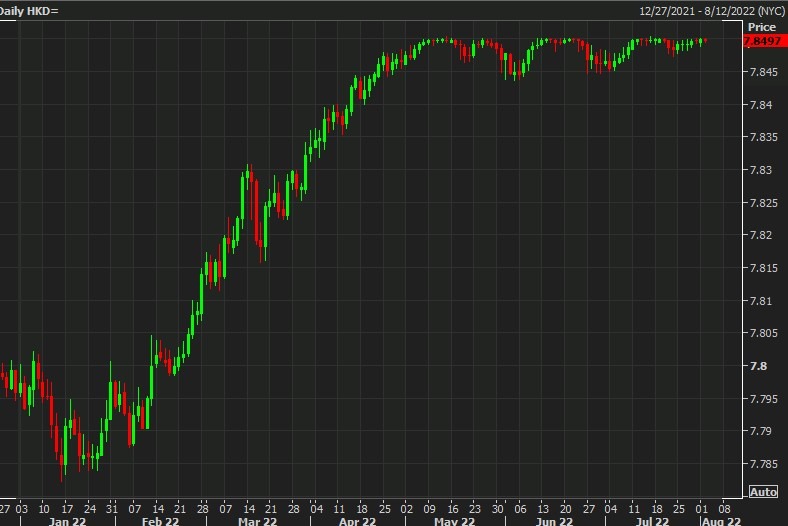Select the 16 date tick label

452,509
